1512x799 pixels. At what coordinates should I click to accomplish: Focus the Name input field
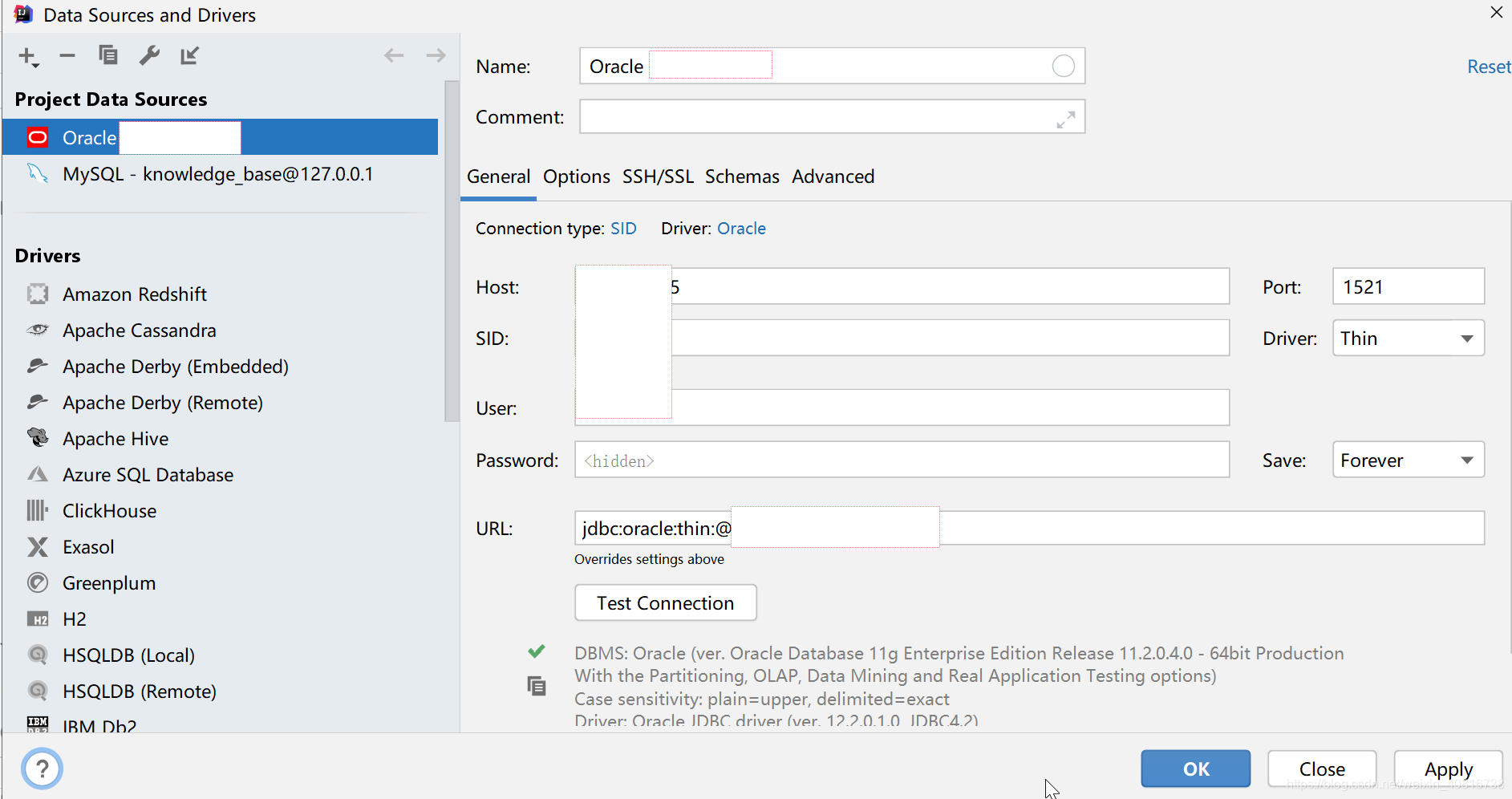pos(832,66)
